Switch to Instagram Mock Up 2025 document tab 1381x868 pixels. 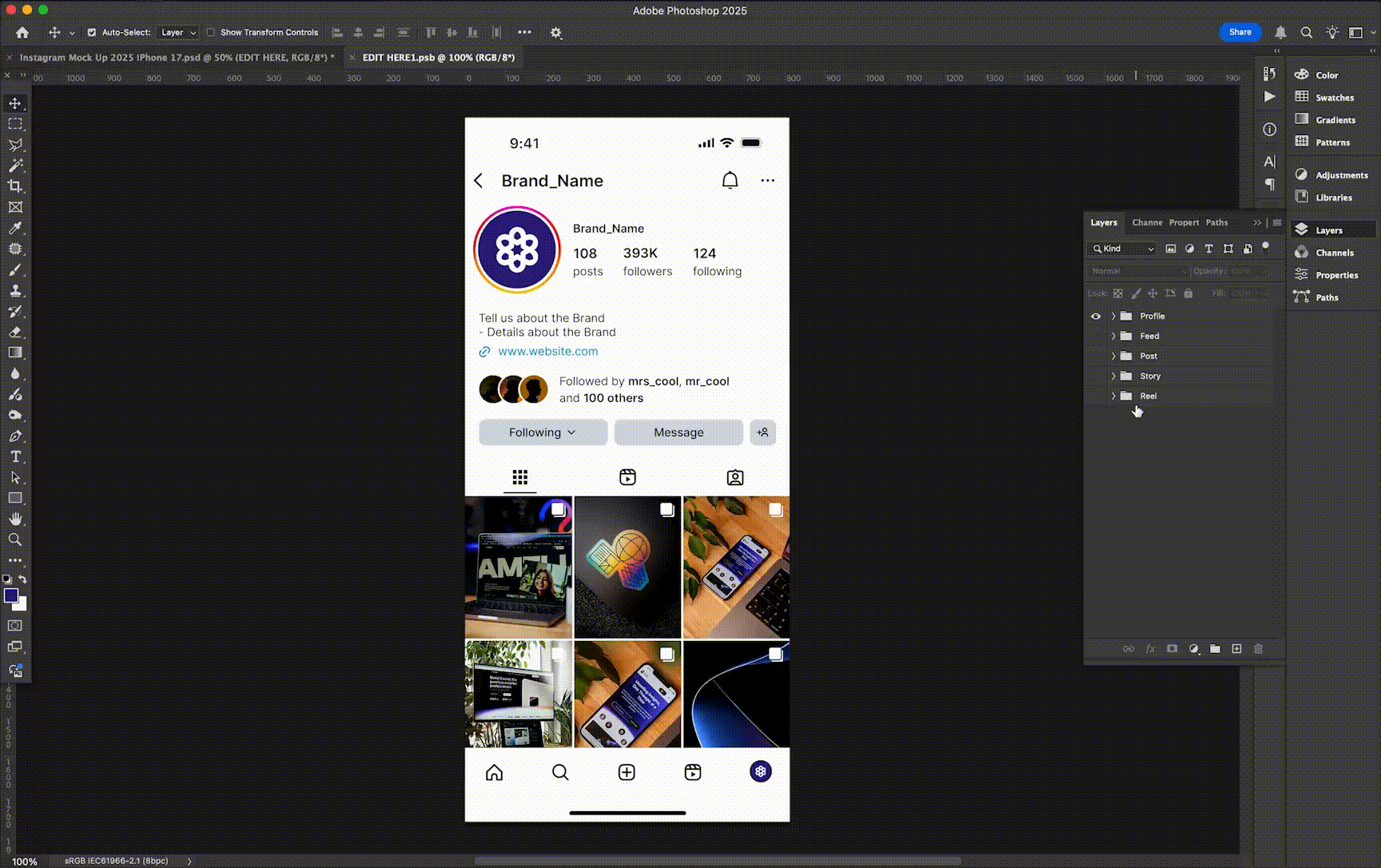click(177, 58)
